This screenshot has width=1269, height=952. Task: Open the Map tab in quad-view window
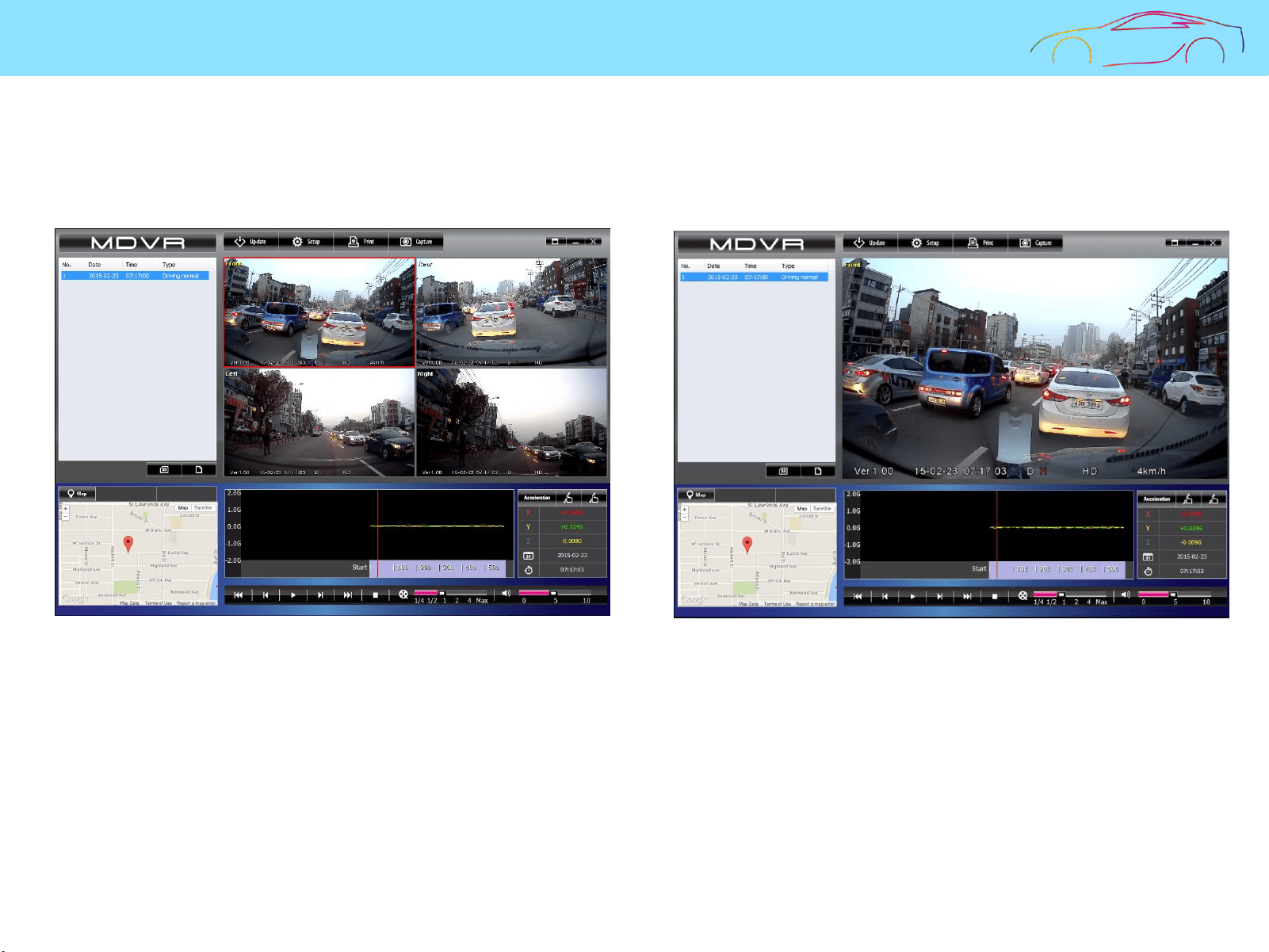[x=77, y=493]
